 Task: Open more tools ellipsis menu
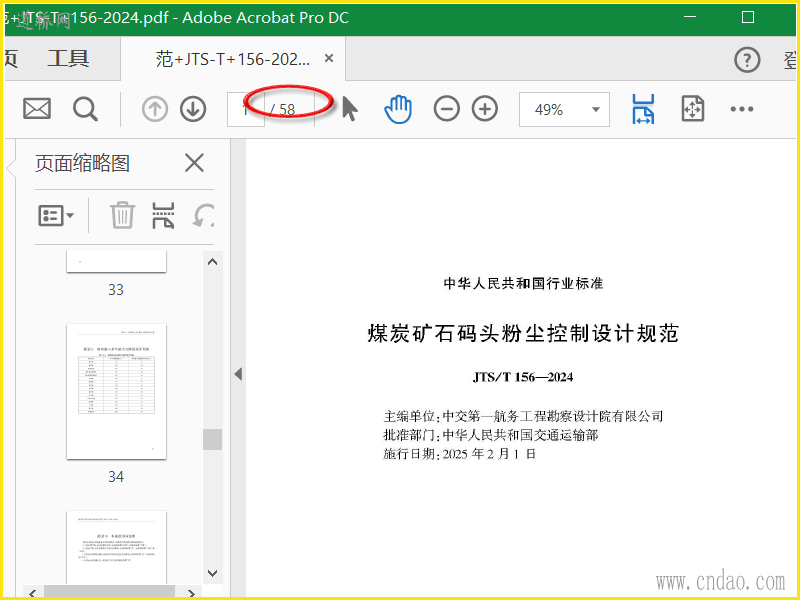pyautogui.click(x=741, y=109)
